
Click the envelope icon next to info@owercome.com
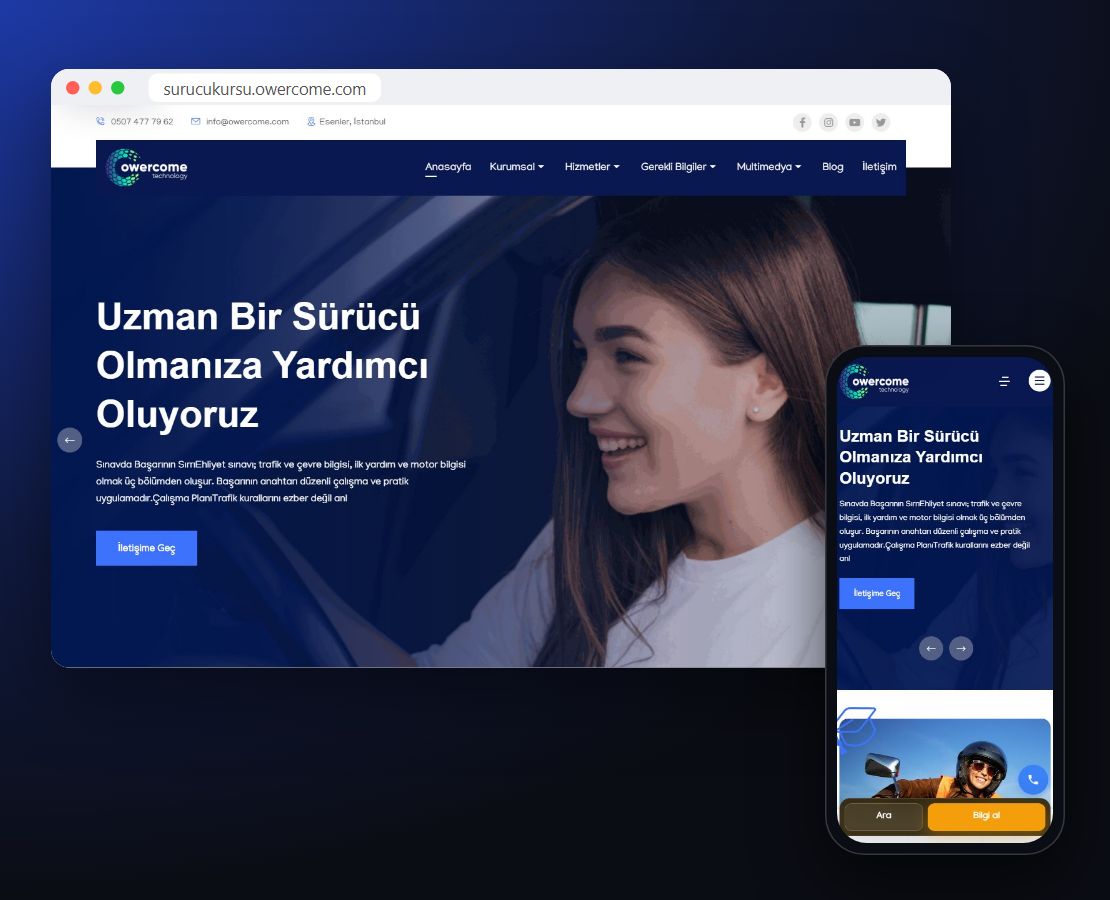click(195, 122)
